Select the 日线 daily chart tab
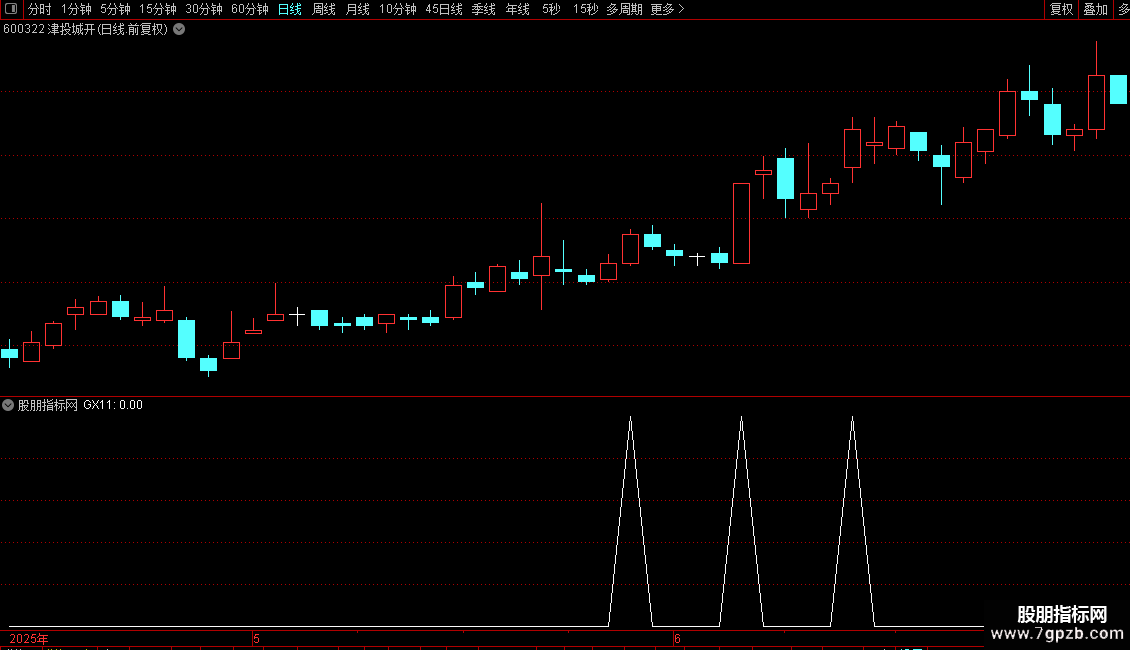Screen dimensions: 1130x650 click(290, 9)
